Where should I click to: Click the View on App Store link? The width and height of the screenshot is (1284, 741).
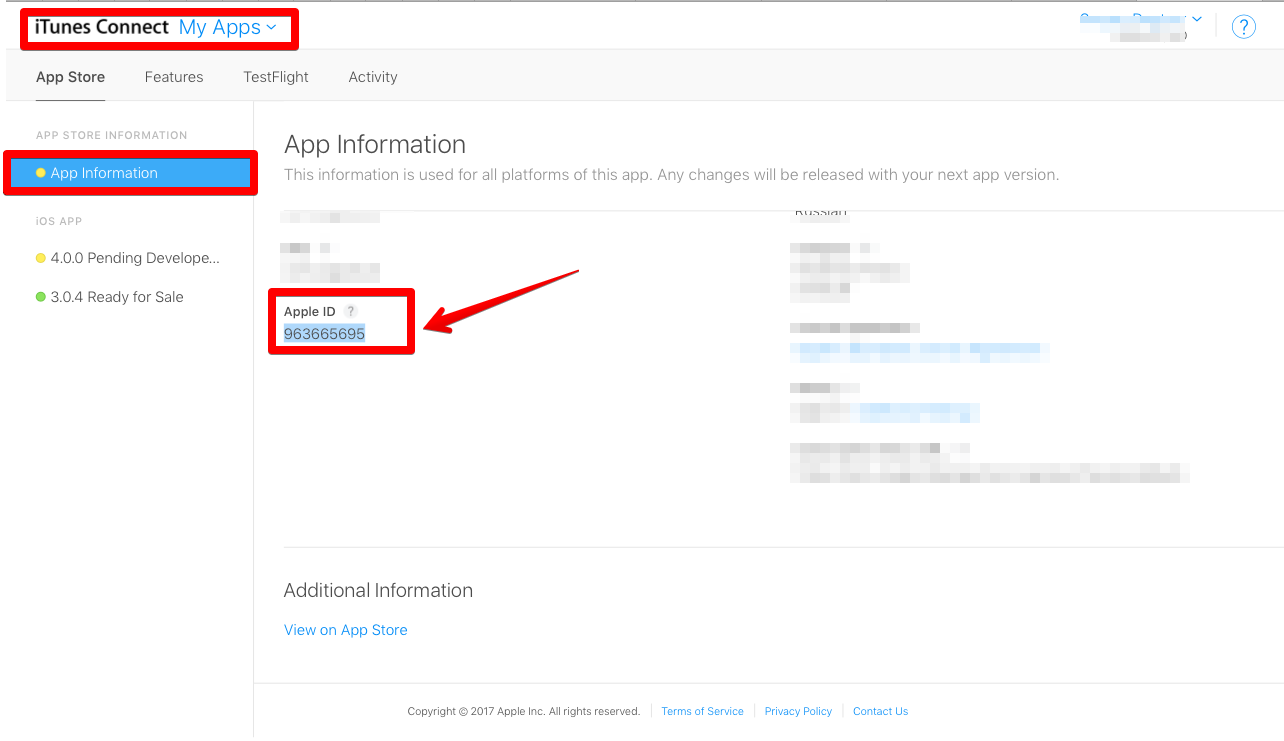tap(346, 630)
